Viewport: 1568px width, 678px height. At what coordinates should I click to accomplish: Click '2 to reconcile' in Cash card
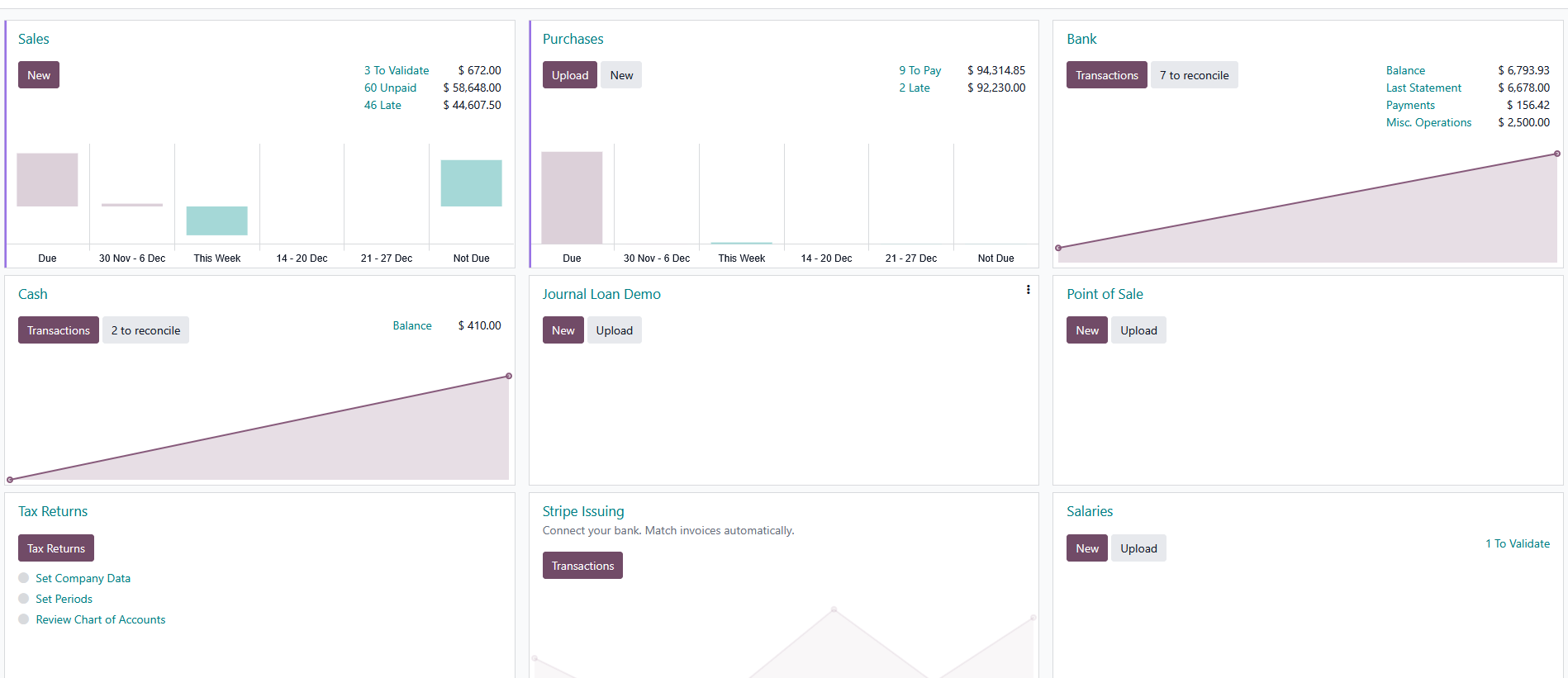(x=145, y=330)
